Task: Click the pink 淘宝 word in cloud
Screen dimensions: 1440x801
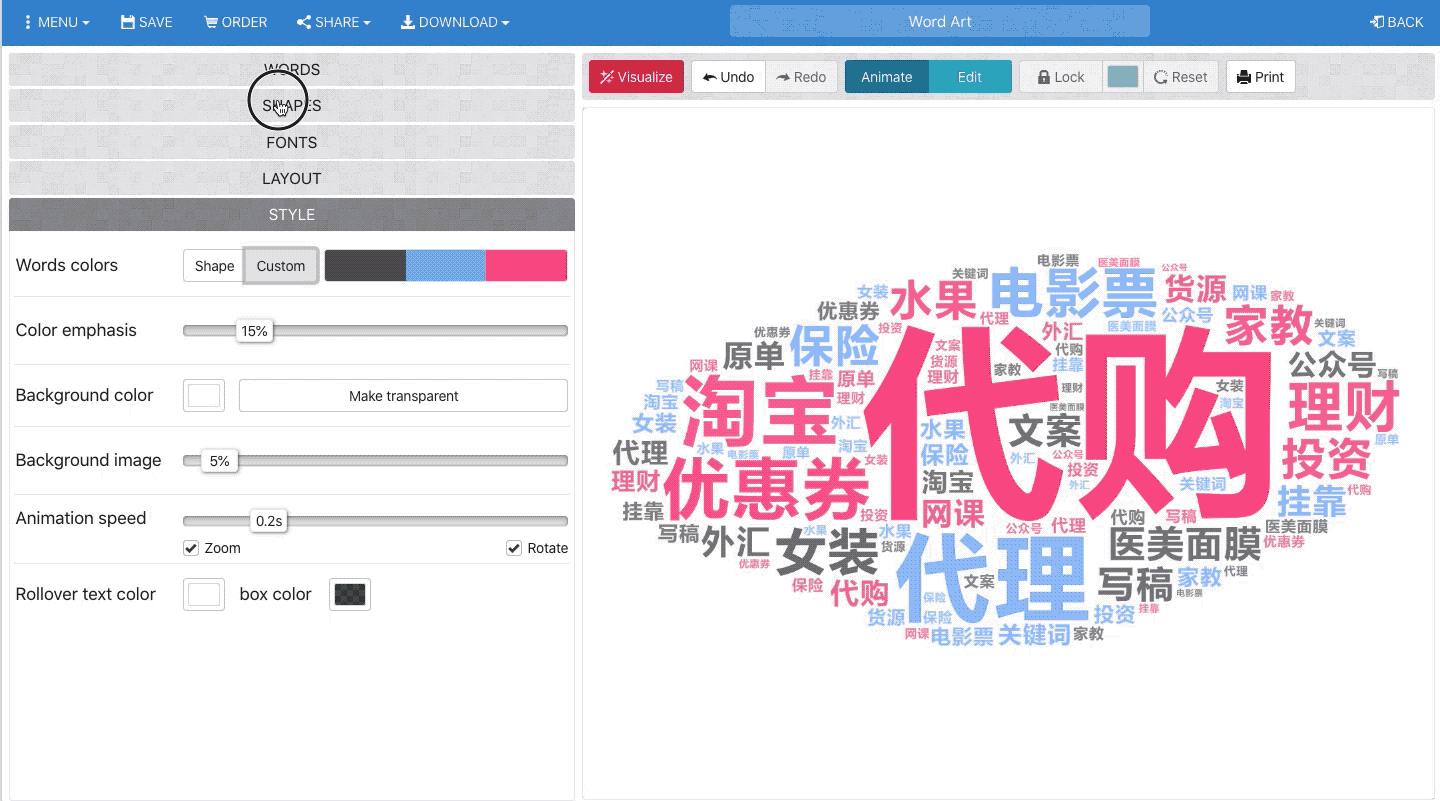Action: pyautogui.click(x=760, y=411)
